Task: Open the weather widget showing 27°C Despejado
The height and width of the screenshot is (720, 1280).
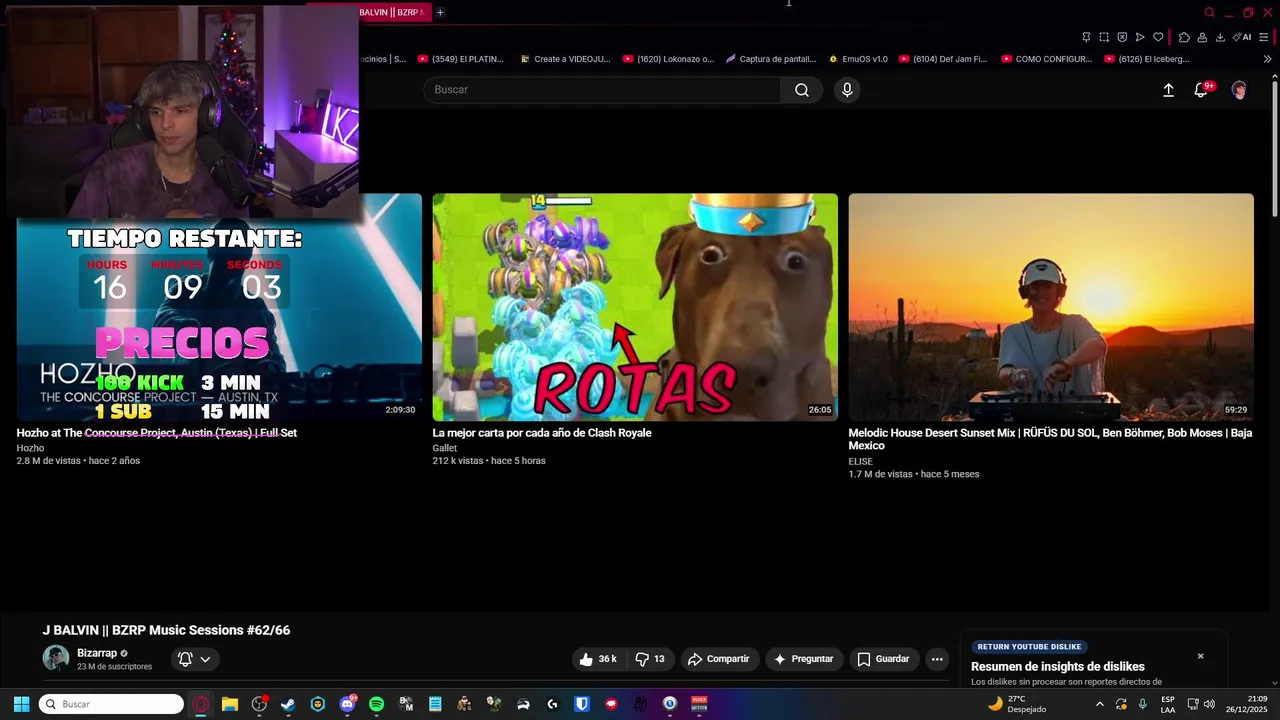Action: pyautogui.click(x=1017, y=704)
